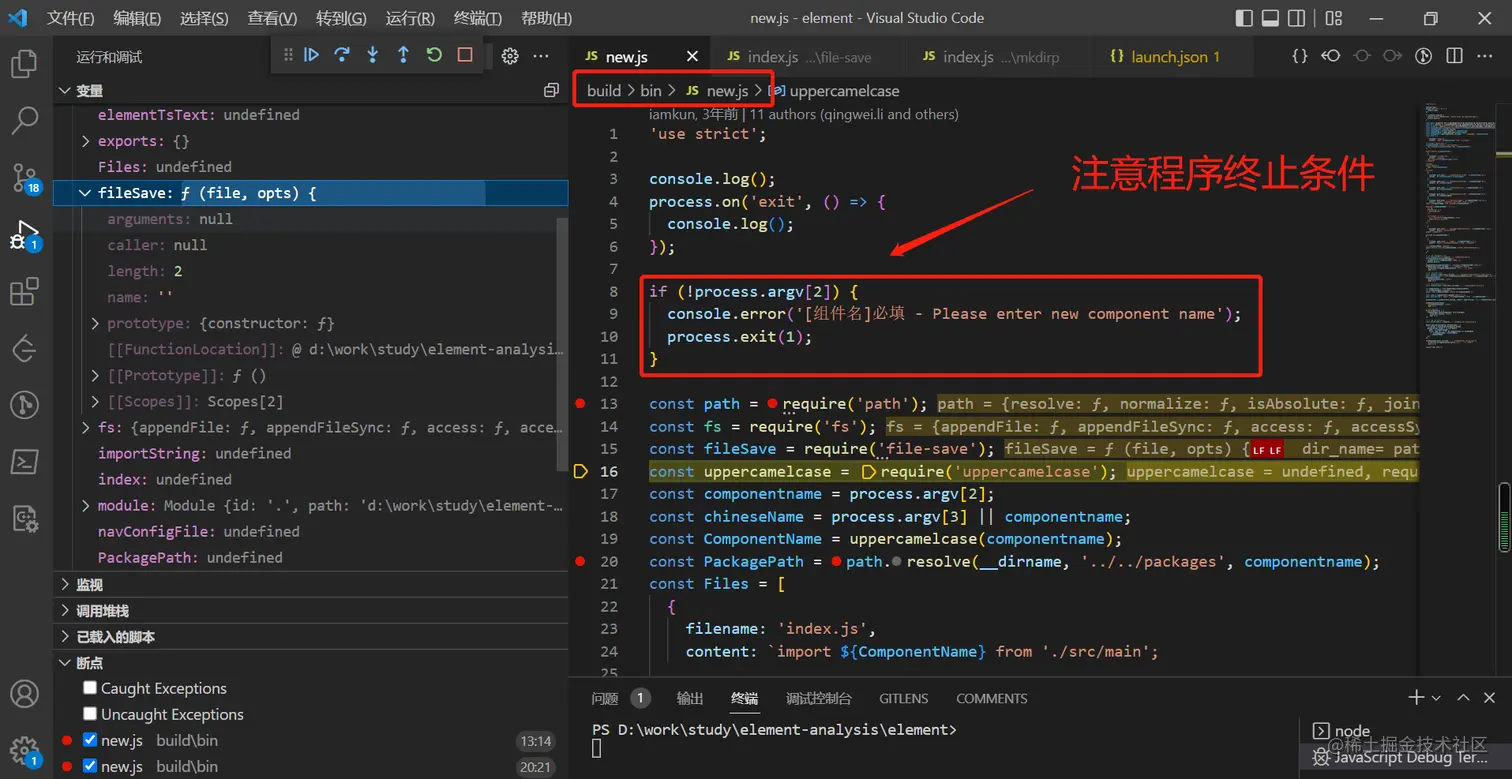Open the debug view's more actions menu
This screenshot has height=779, width=1512.
pyautogui.click(x=541, y=56)
